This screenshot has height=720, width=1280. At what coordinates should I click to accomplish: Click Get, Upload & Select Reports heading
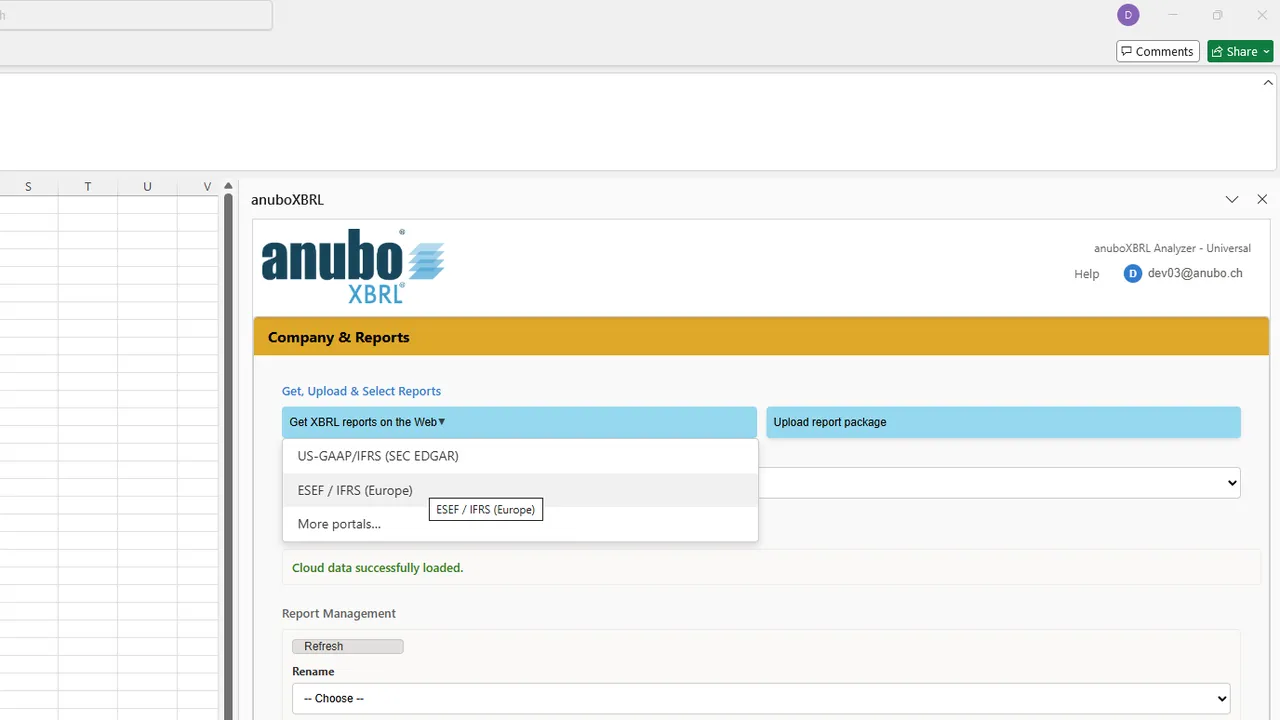361,391
